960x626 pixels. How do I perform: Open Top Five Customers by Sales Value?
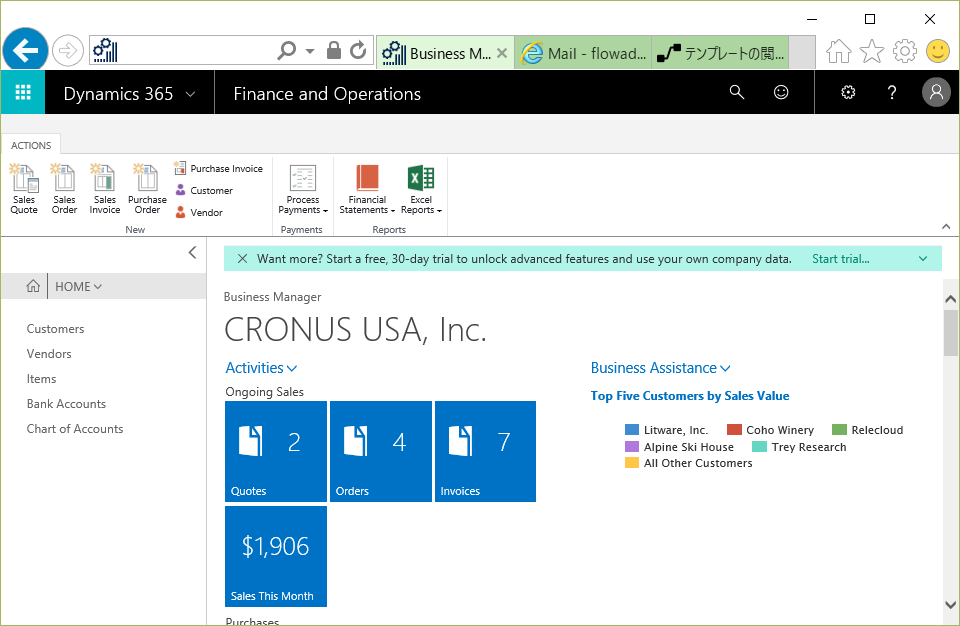click(x=689, y=396)
